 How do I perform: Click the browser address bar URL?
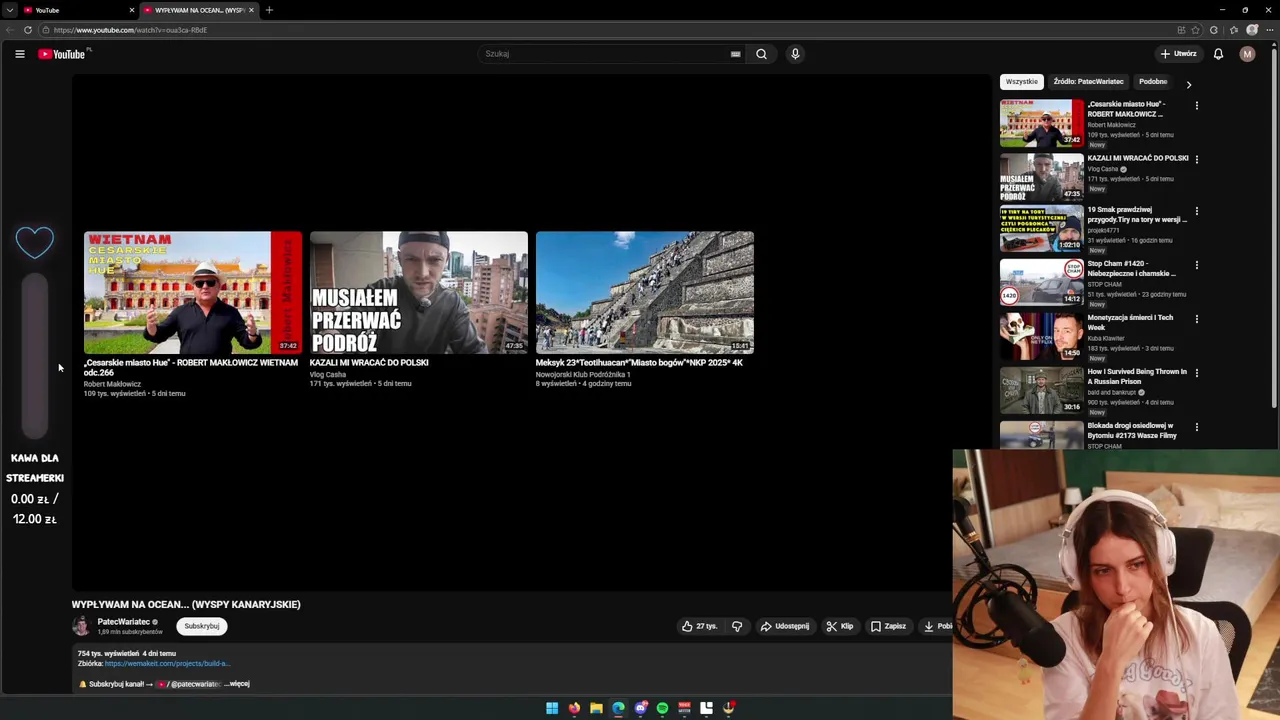[130, 30]
